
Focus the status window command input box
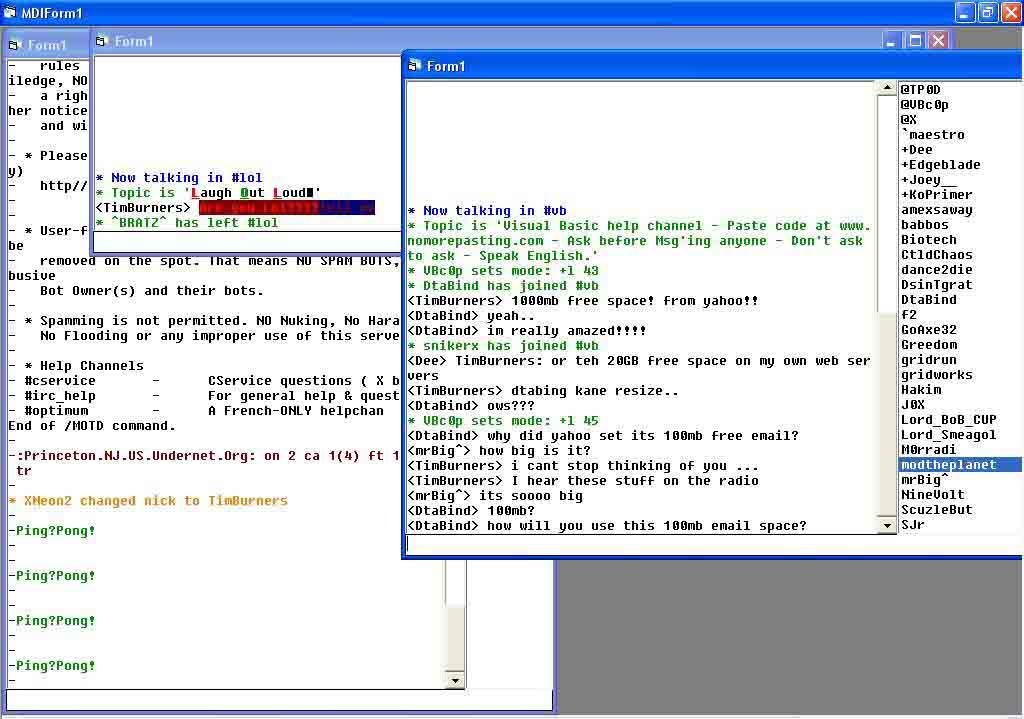pos(278,700)
